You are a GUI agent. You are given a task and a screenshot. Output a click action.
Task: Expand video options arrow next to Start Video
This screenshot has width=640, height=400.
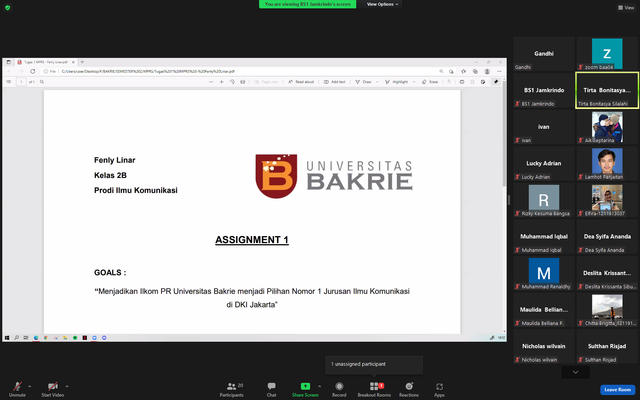[x=67, y=386]
